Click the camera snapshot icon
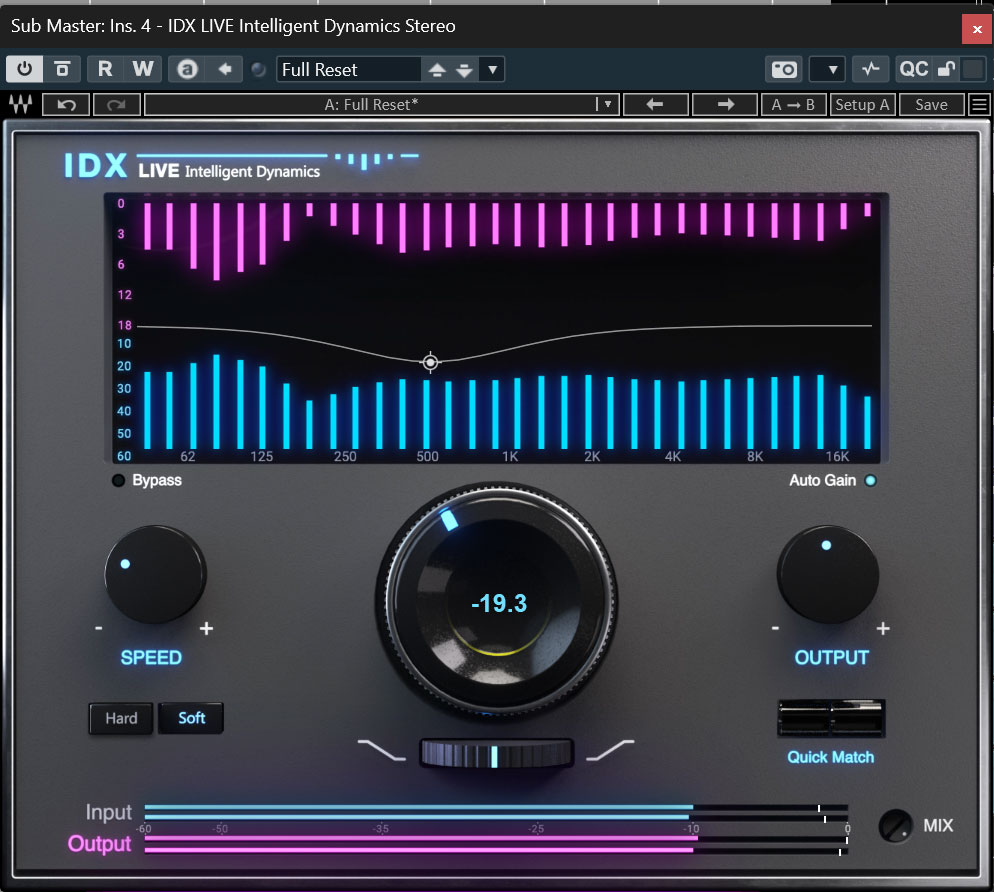Screen dimensions: 994x892 coord(784,69)
